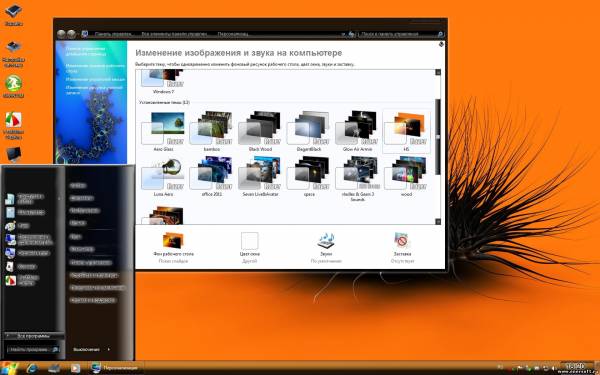The image size is (600, 375).
Task: Open the Заставка screen saver icon
Action: coord(402,241)
